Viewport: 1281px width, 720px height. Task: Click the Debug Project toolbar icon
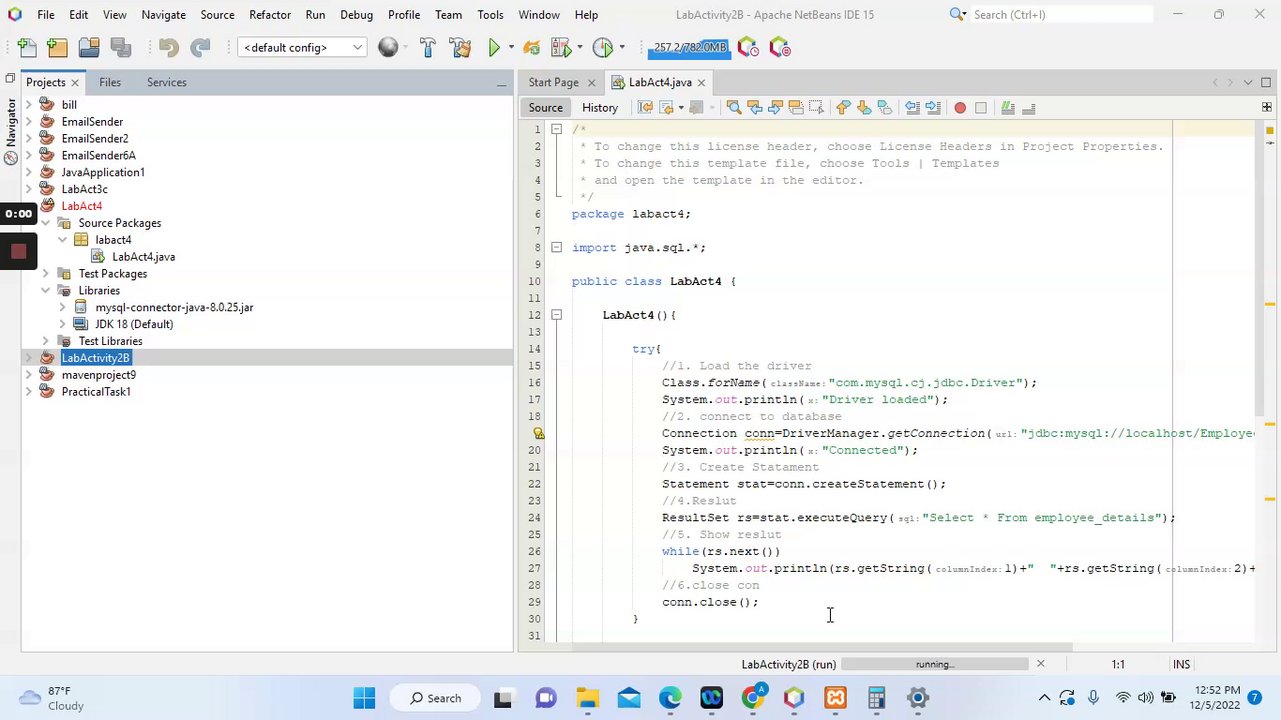point(563,48)
